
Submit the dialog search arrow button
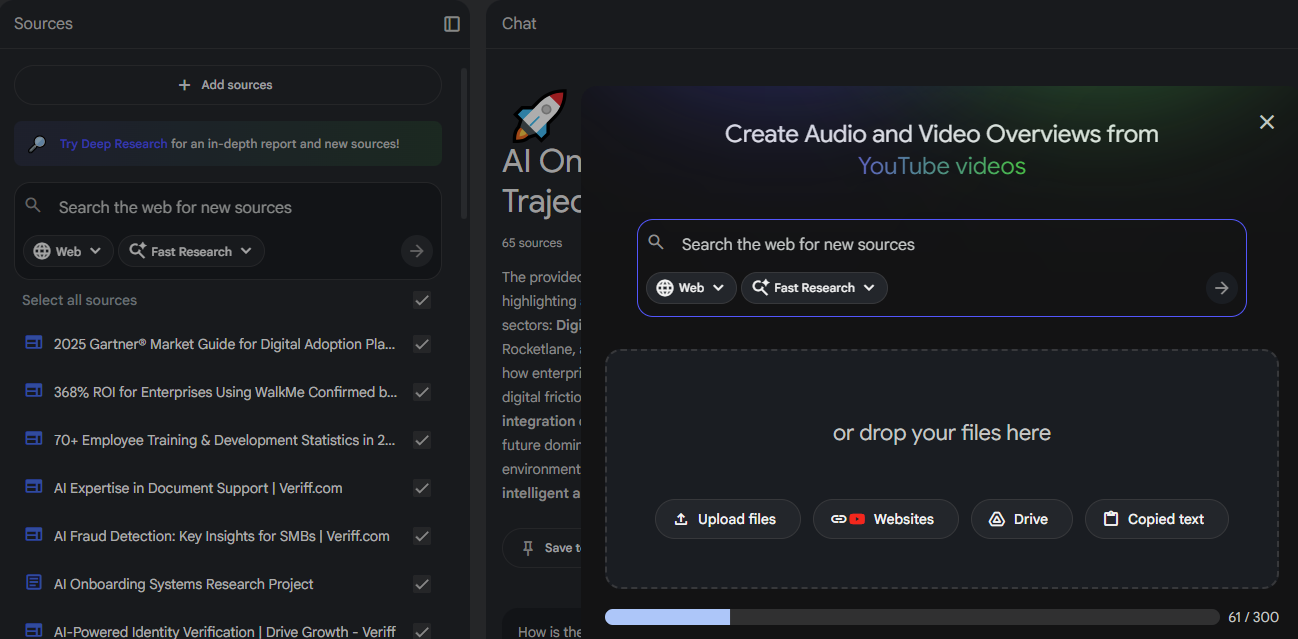point(1221,288)
